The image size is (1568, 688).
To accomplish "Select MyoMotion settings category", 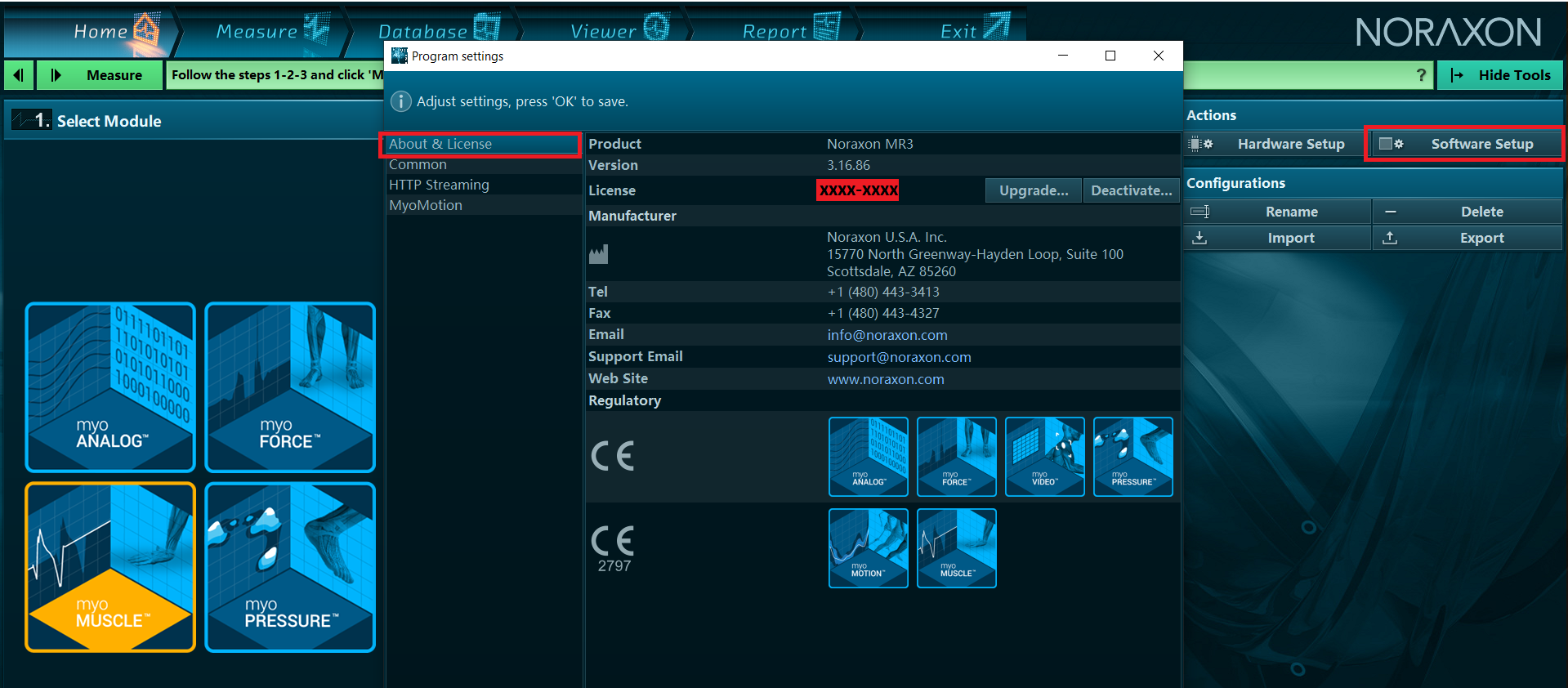I will point(482,205).
